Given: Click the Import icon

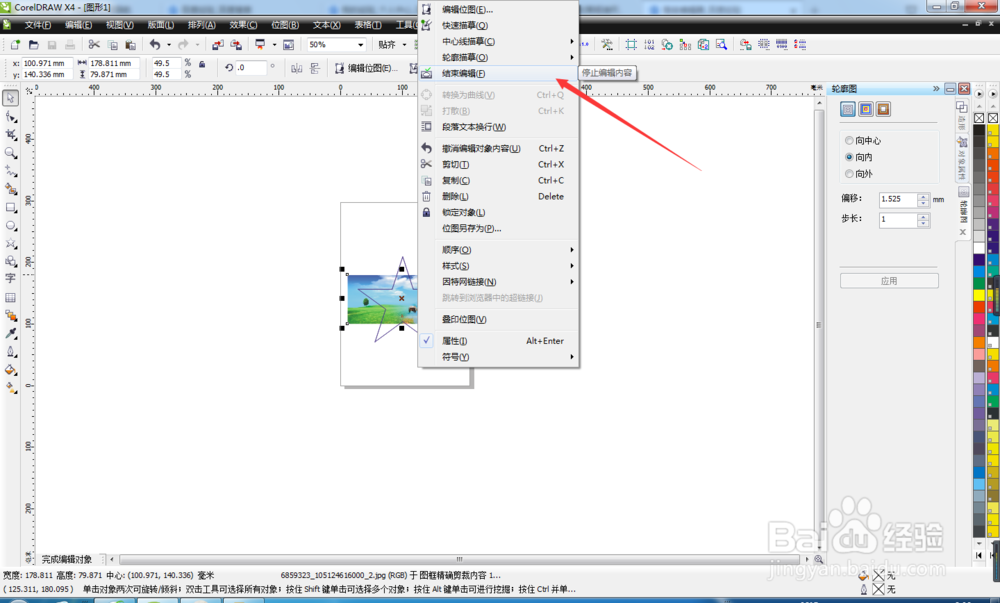Looking at the screenshot, I should click(218, 45).
